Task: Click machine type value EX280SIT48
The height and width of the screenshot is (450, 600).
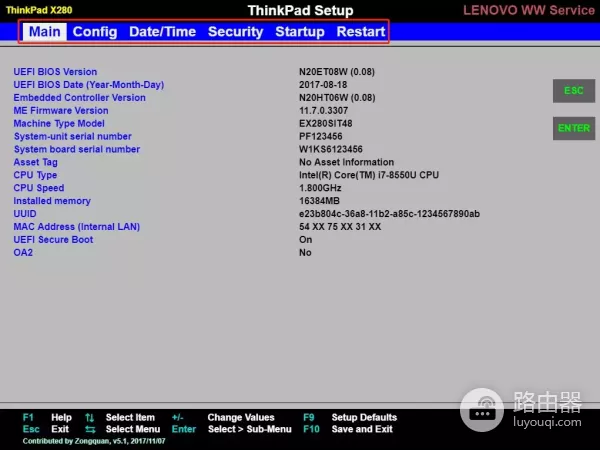Action: pos(326,124)
